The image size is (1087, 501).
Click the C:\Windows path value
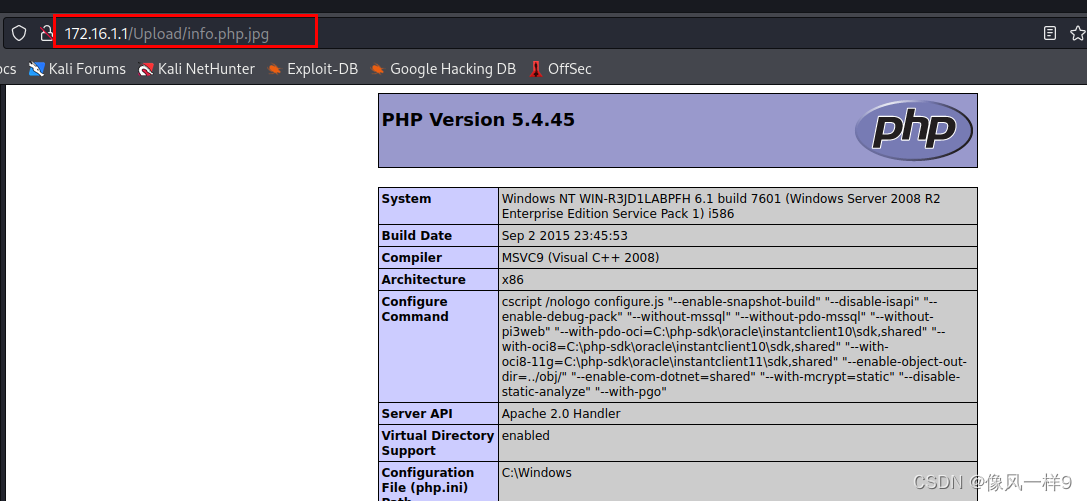coord(537,473)
